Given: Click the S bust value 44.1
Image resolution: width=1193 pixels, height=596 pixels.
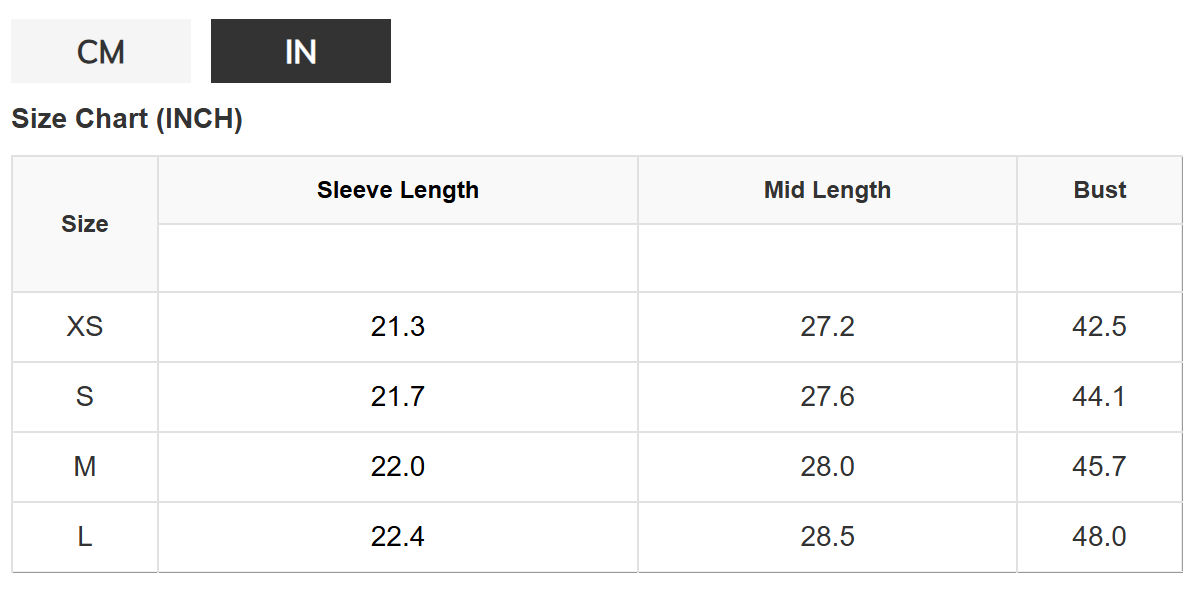Looking at the screenshot, I should click(x=1099, y=397).
